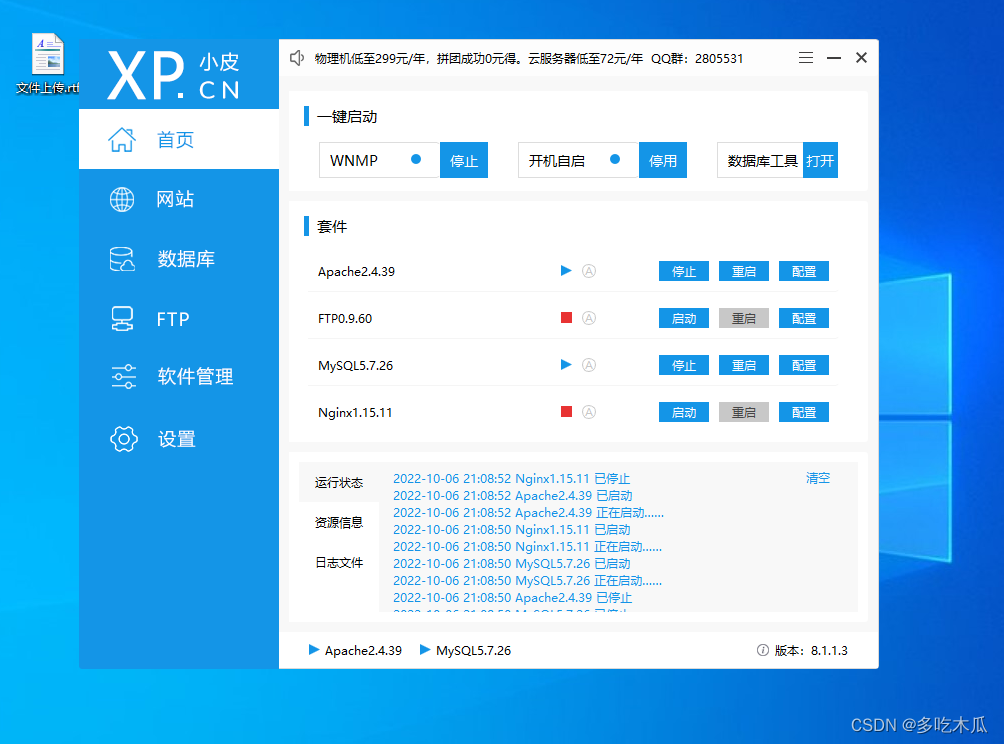Click the 开机自启 blue status dot

pyautogui.click(x=615, y=159)
